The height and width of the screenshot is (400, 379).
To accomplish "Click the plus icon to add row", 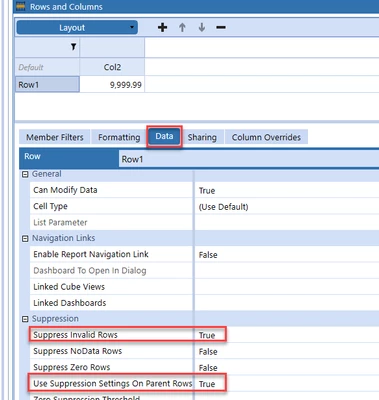I will click(x=162, y=27).
